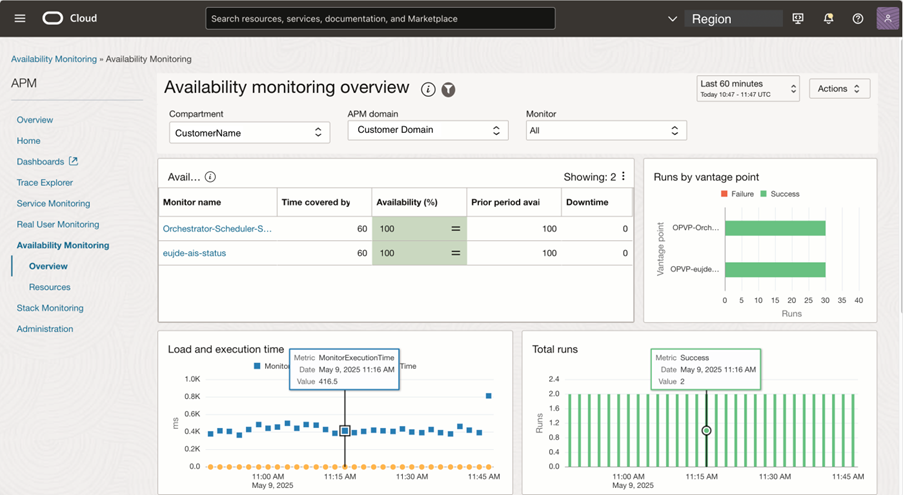This screenshot has width=903, height=495.
Task: Click the search resources and services field
Action: (380, 18)
